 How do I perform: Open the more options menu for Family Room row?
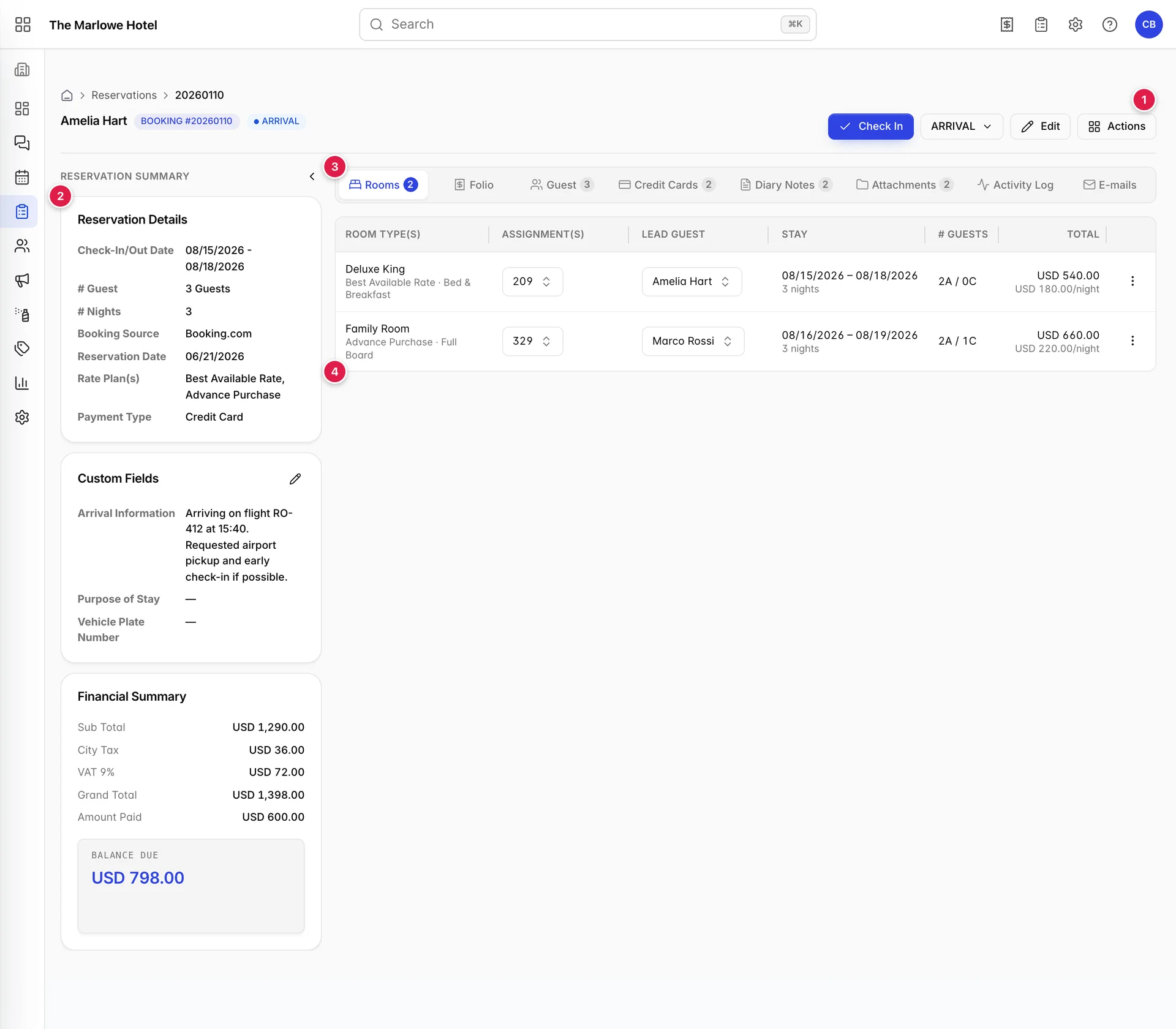coord(1133,341)
